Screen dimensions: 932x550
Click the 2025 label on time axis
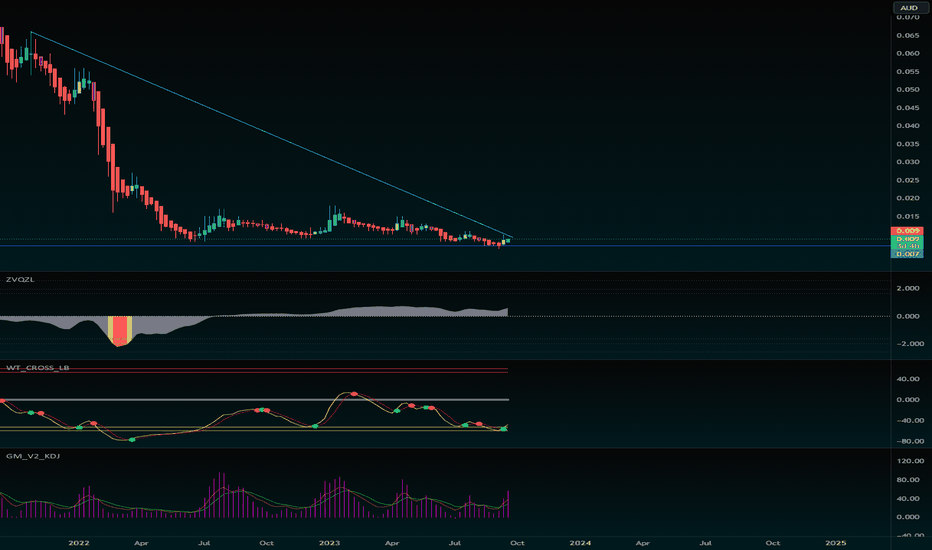[836, 543]
